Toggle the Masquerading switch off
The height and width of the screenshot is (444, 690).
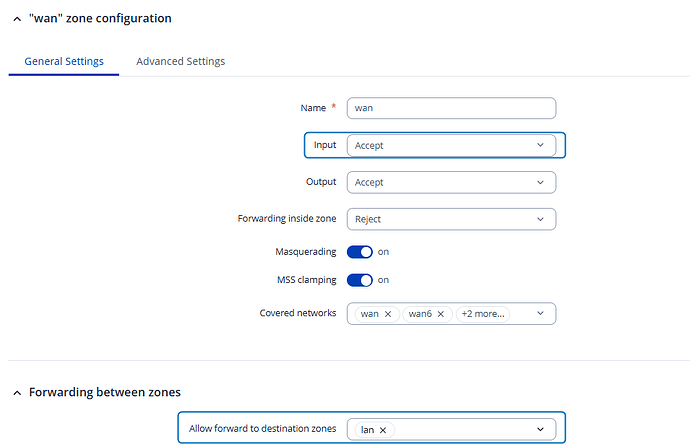(x=359, y=252)
